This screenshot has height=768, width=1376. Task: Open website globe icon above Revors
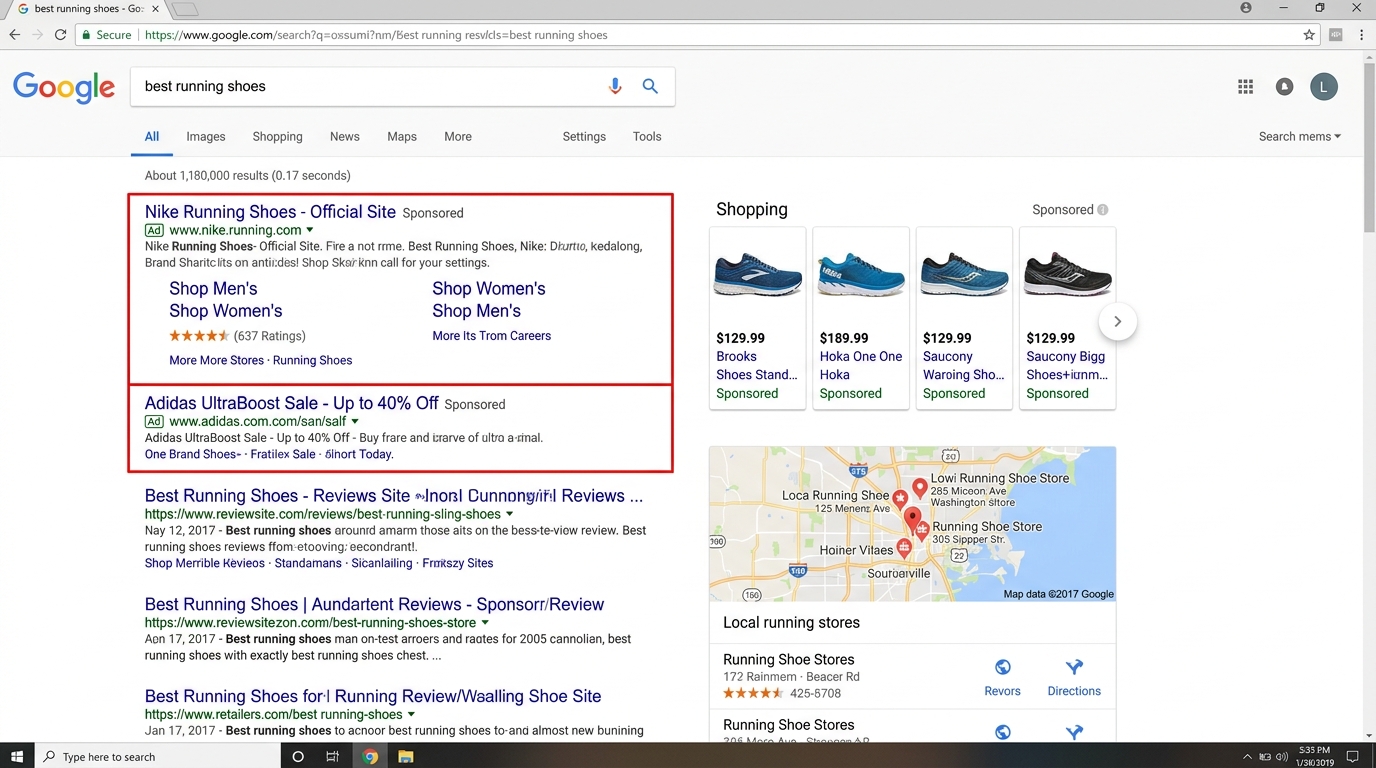1002,667
